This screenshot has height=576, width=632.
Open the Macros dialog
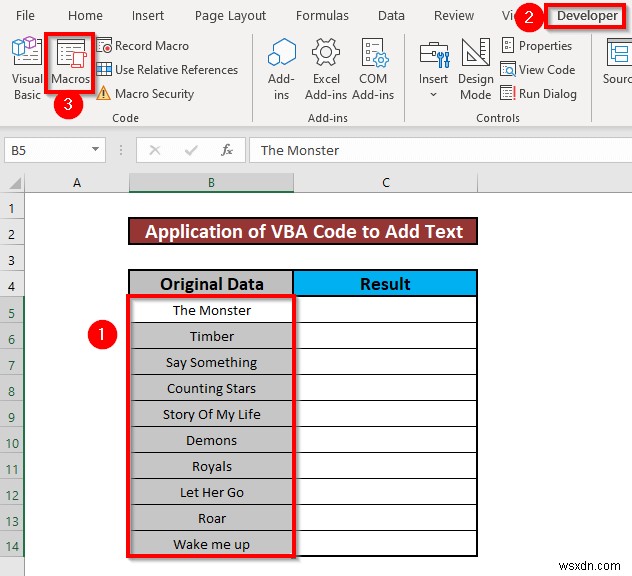70,62
